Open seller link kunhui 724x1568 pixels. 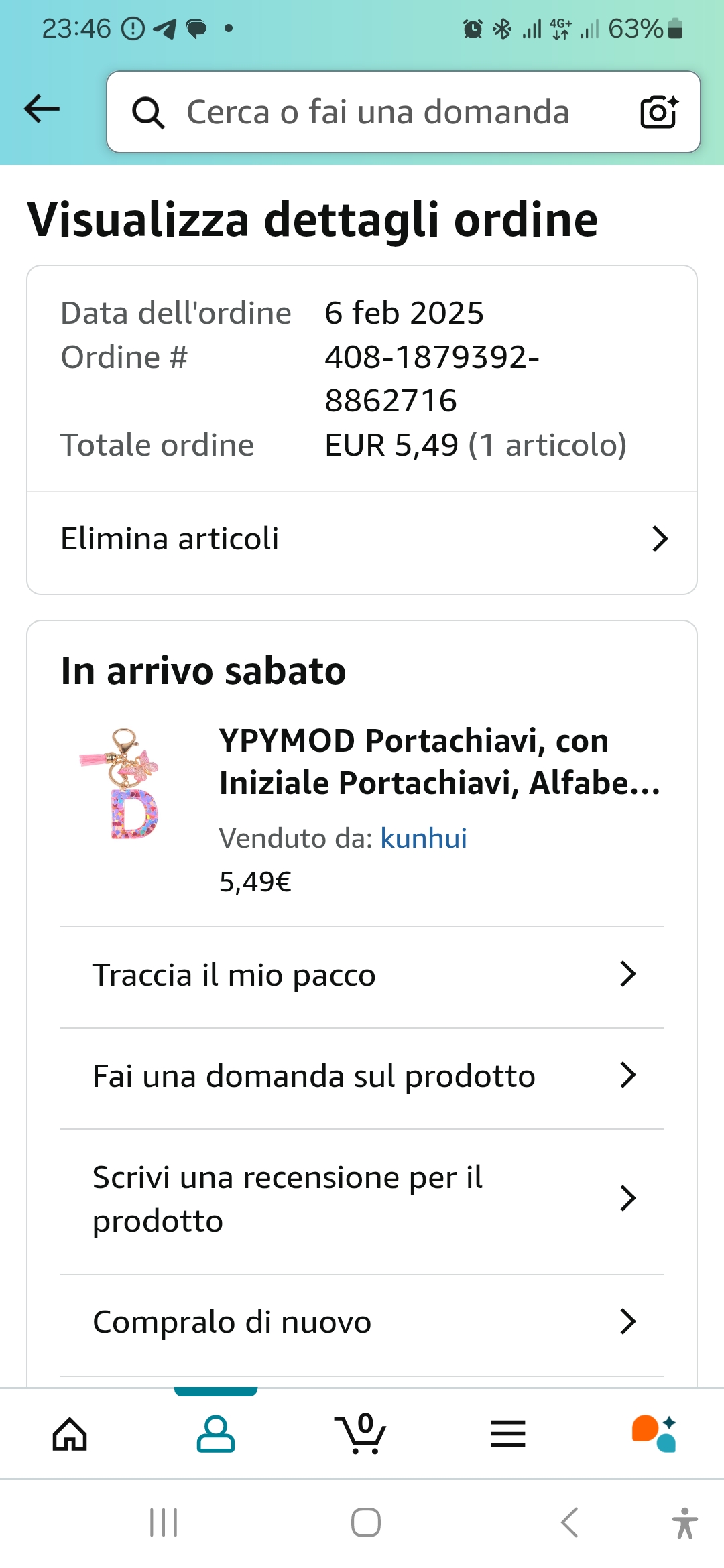(424, 838)
